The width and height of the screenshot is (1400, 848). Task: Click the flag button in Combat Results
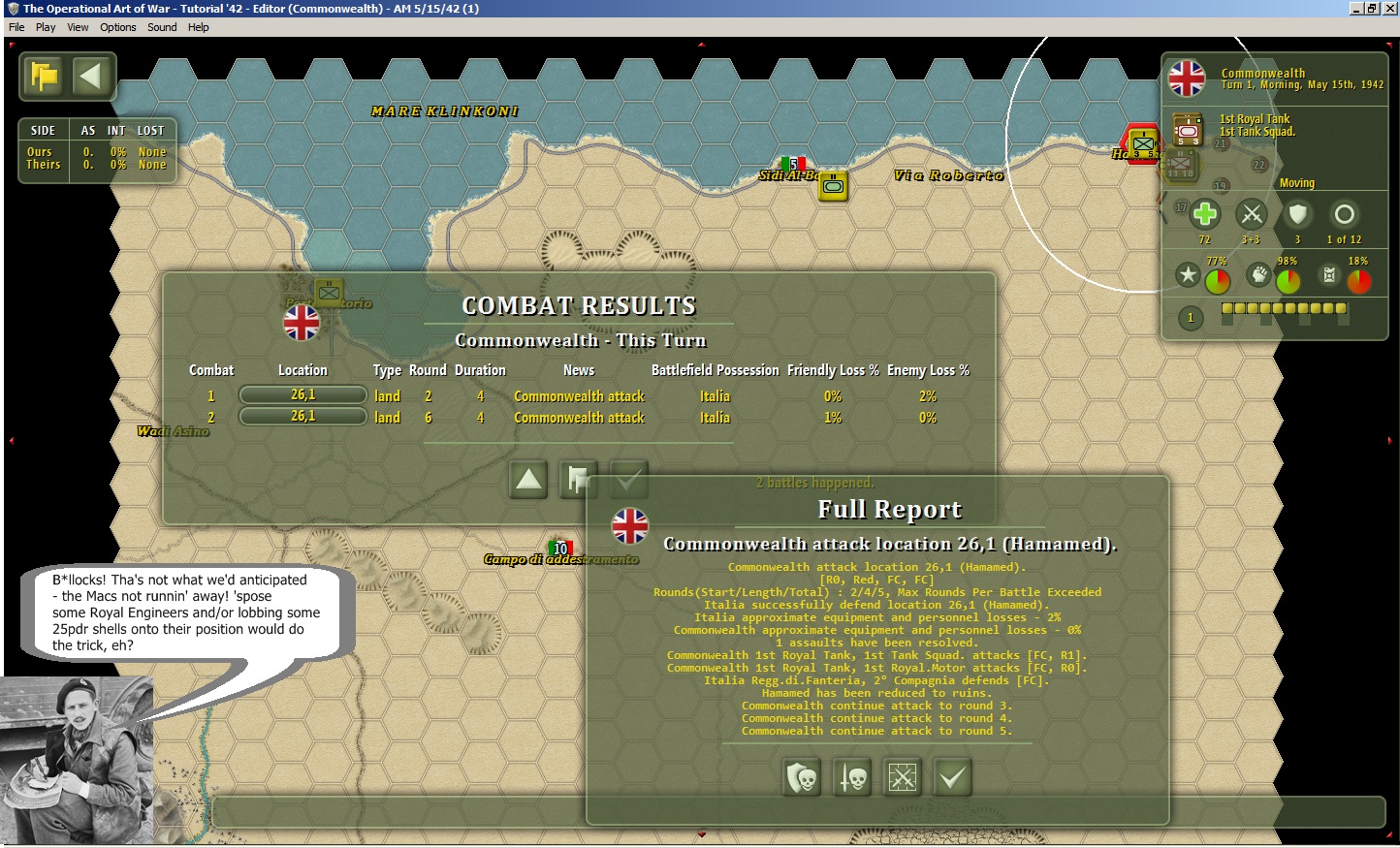tap(579, 479)
